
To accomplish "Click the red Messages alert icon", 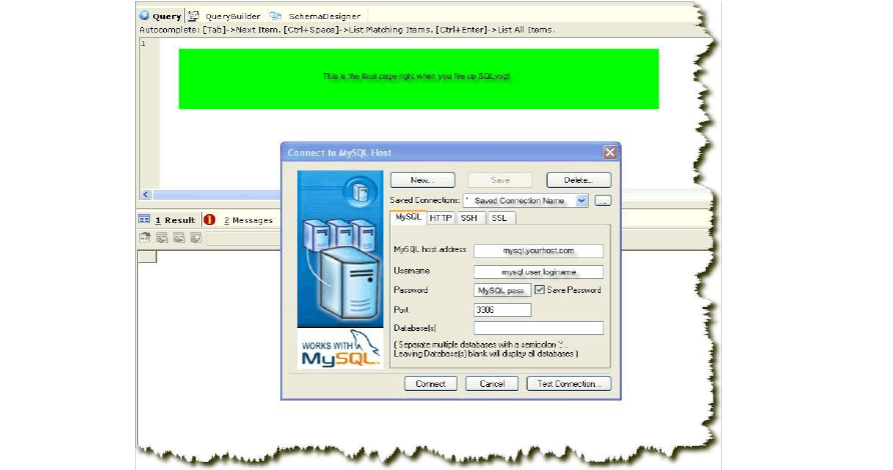I will [209, 219].
